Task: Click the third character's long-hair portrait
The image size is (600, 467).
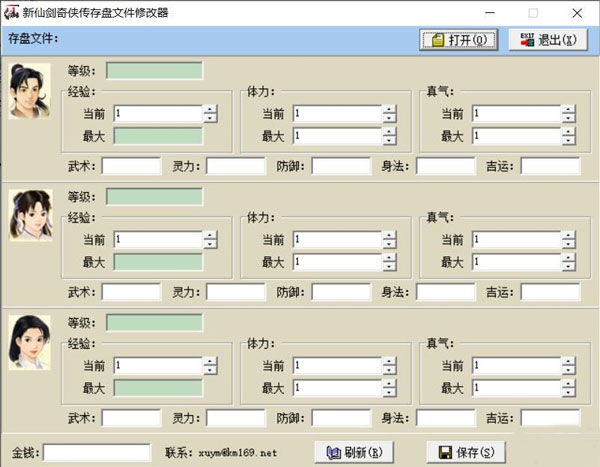Action: pyautogui.click(x=30, y=343)
